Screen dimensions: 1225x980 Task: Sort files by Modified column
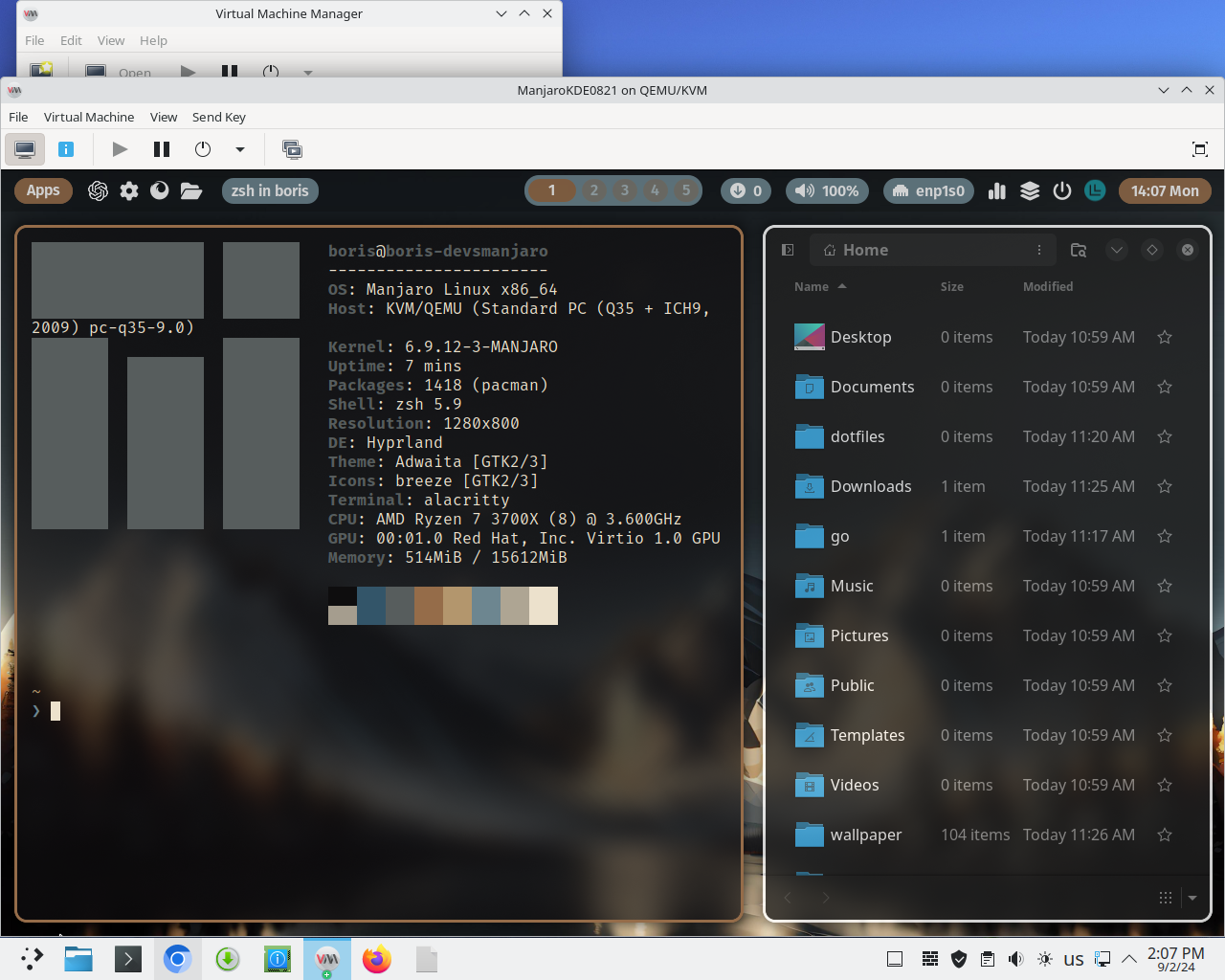tap(1048, 286)
